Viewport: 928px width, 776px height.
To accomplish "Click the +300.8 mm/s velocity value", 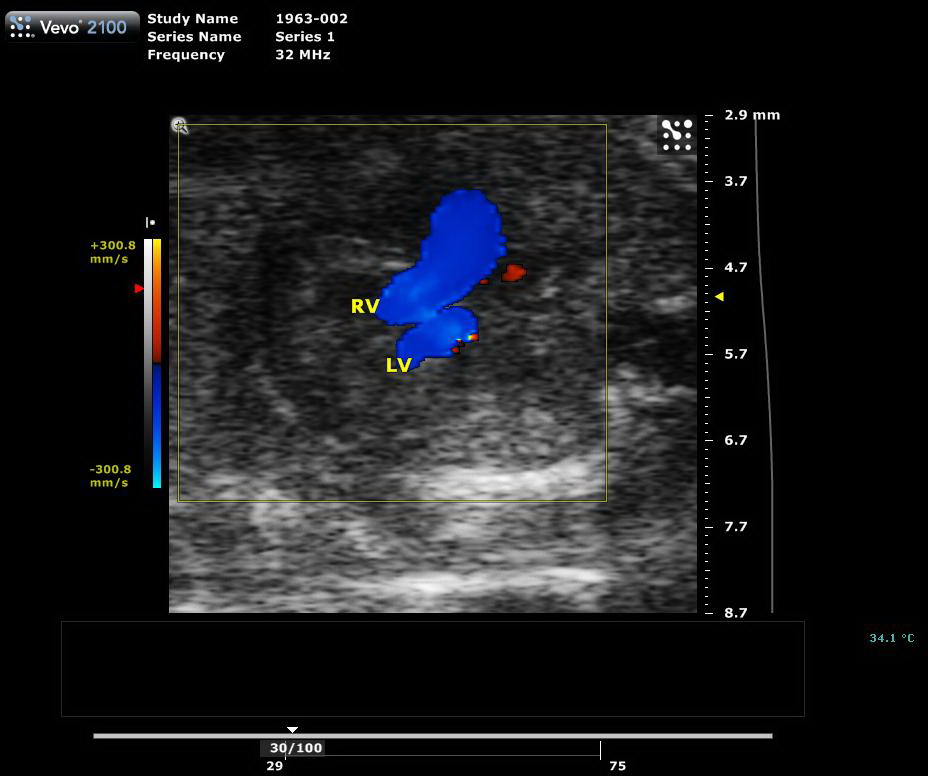I will click(x=112, y=252).
